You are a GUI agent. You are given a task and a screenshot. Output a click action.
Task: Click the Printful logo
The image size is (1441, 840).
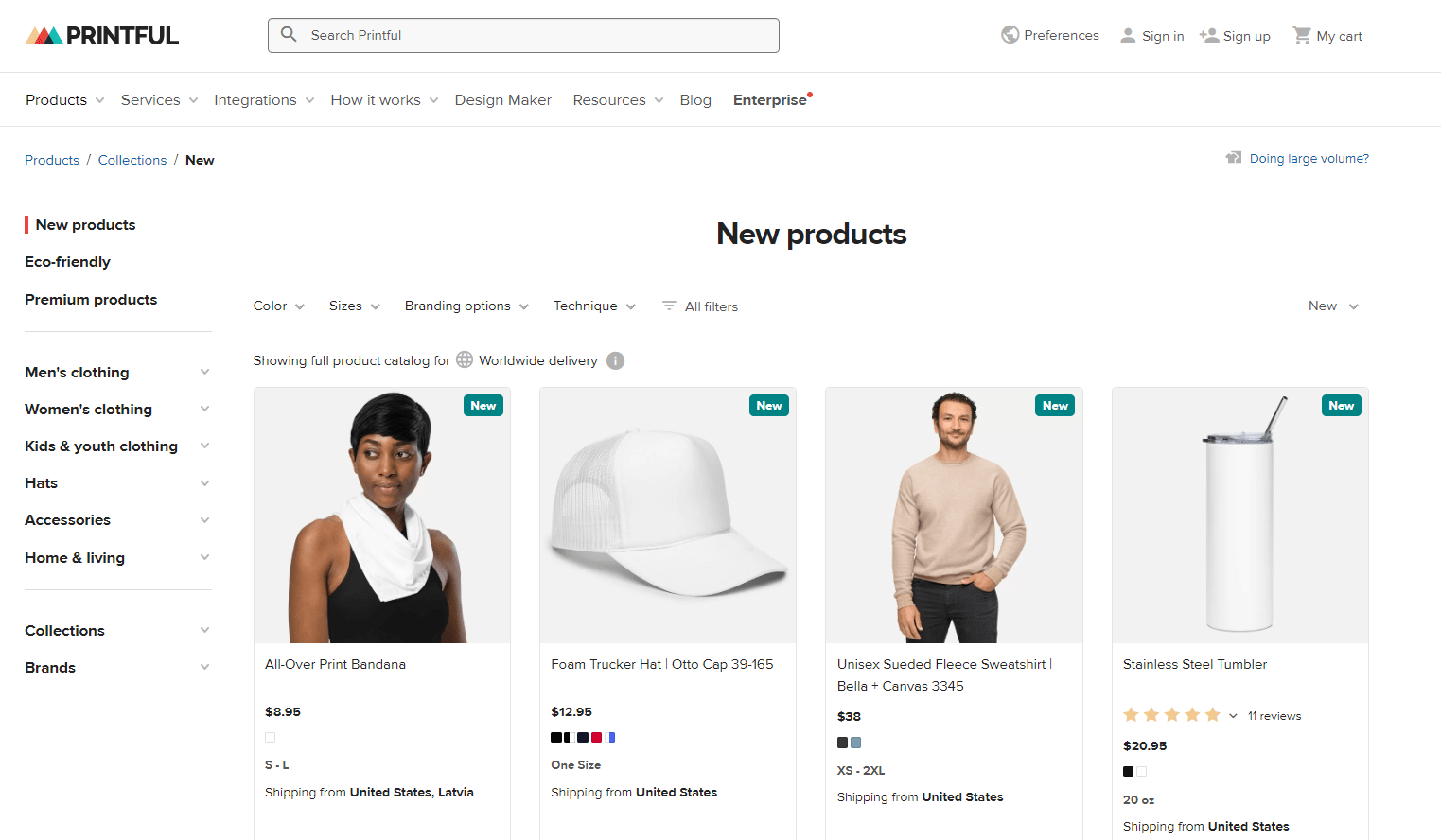[x=100, y=35]
